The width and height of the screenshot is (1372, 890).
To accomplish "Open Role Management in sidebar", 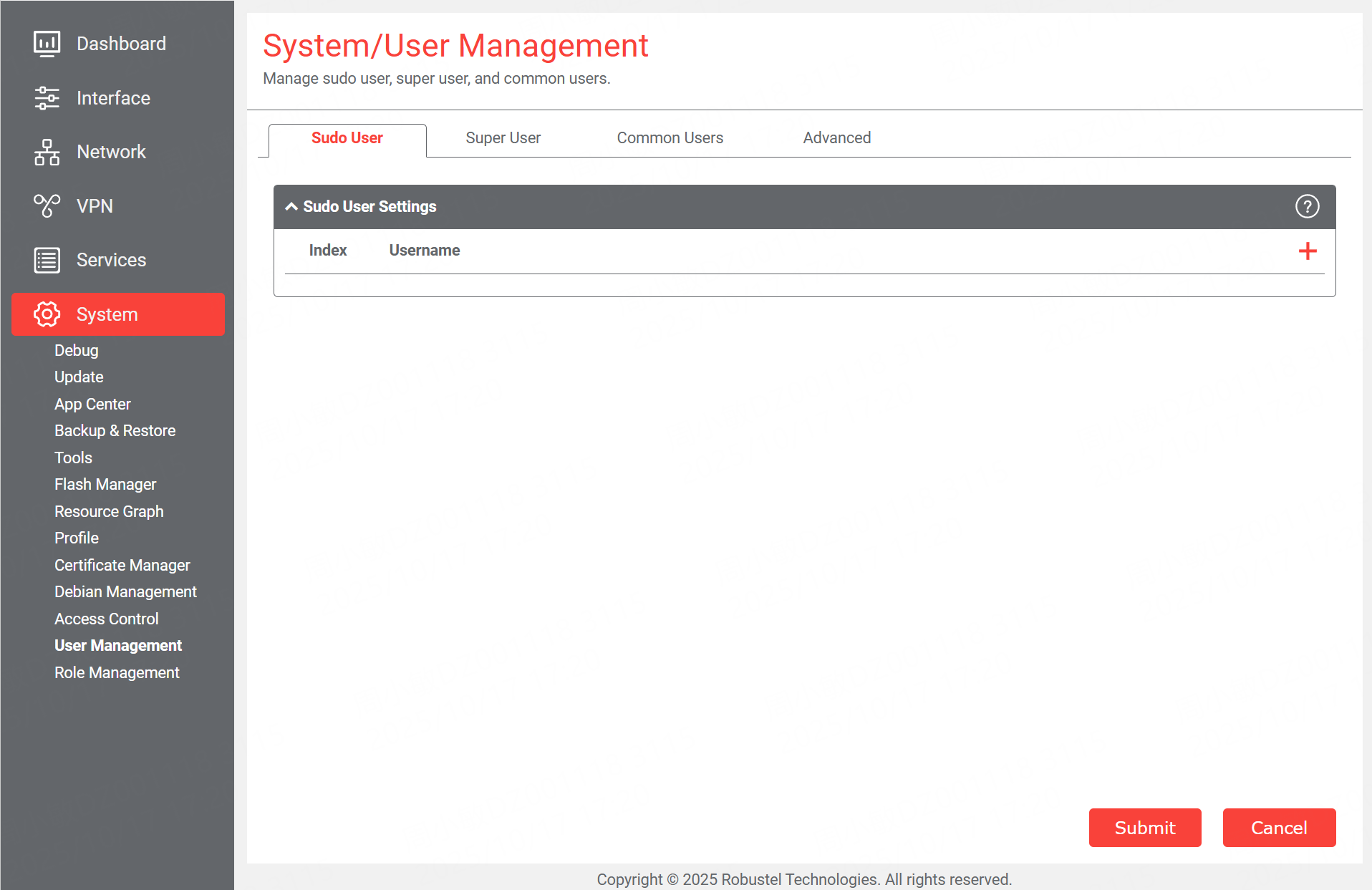I will coord(117,673).
